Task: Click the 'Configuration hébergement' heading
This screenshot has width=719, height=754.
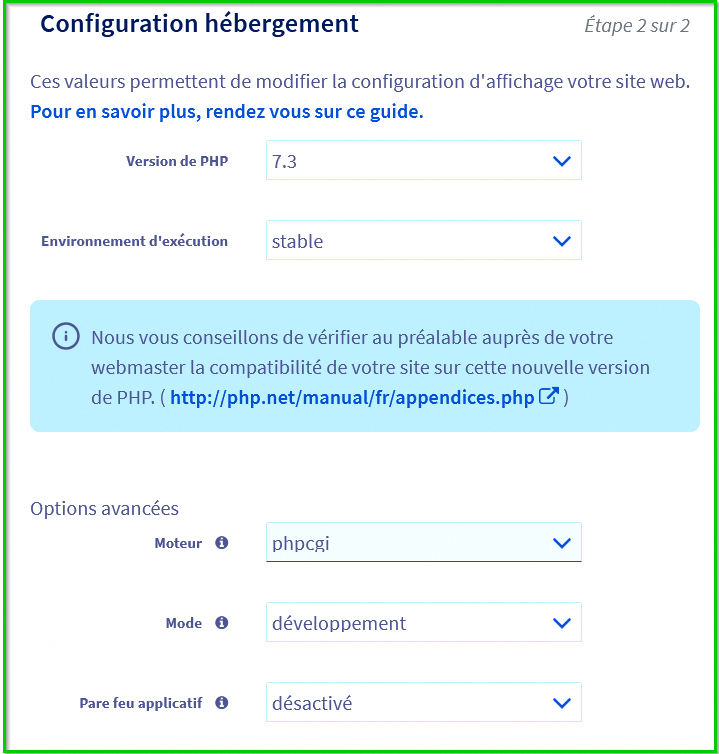Action: (x=199, y=25)
